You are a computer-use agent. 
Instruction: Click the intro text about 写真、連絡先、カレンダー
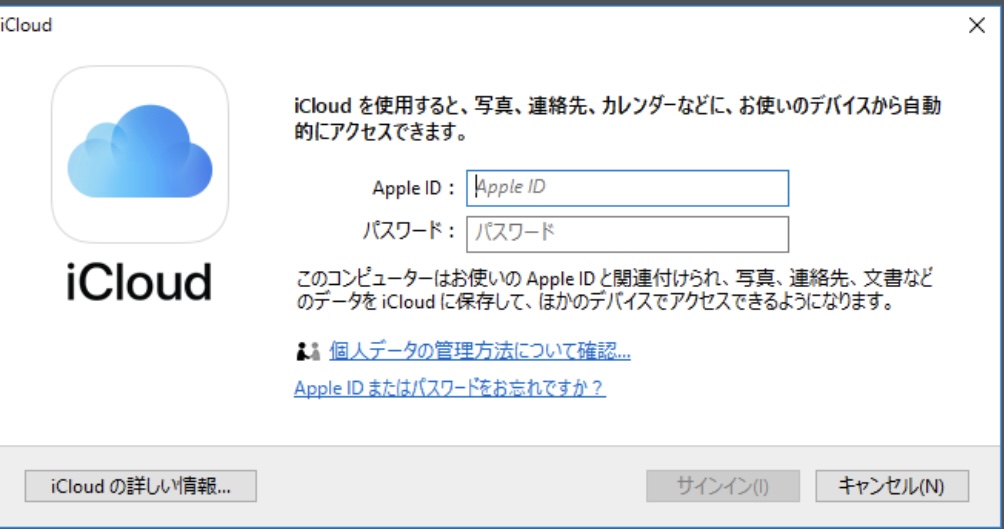[618, 118]
